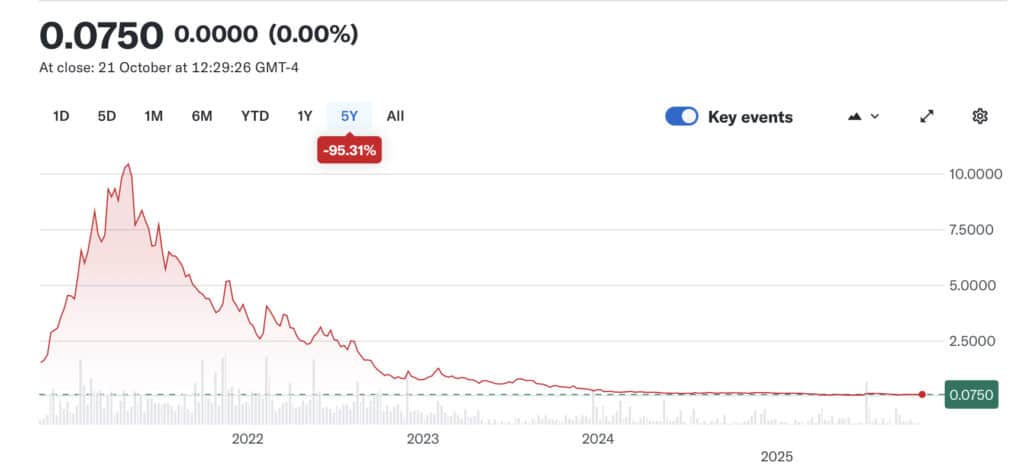Click the 2022 label on time axis
1024x475 pixels.
tap(247, 438)
